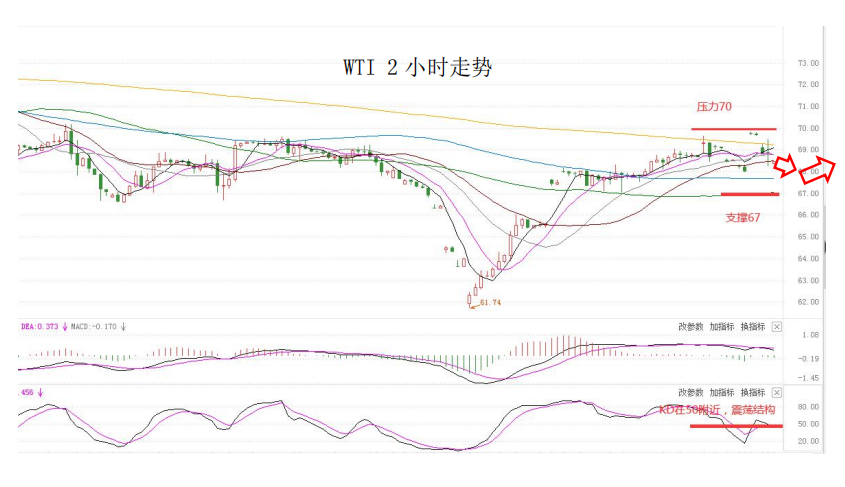Click the 20.00 KD axis label
The image size is (845, 487).
[808, 441]
